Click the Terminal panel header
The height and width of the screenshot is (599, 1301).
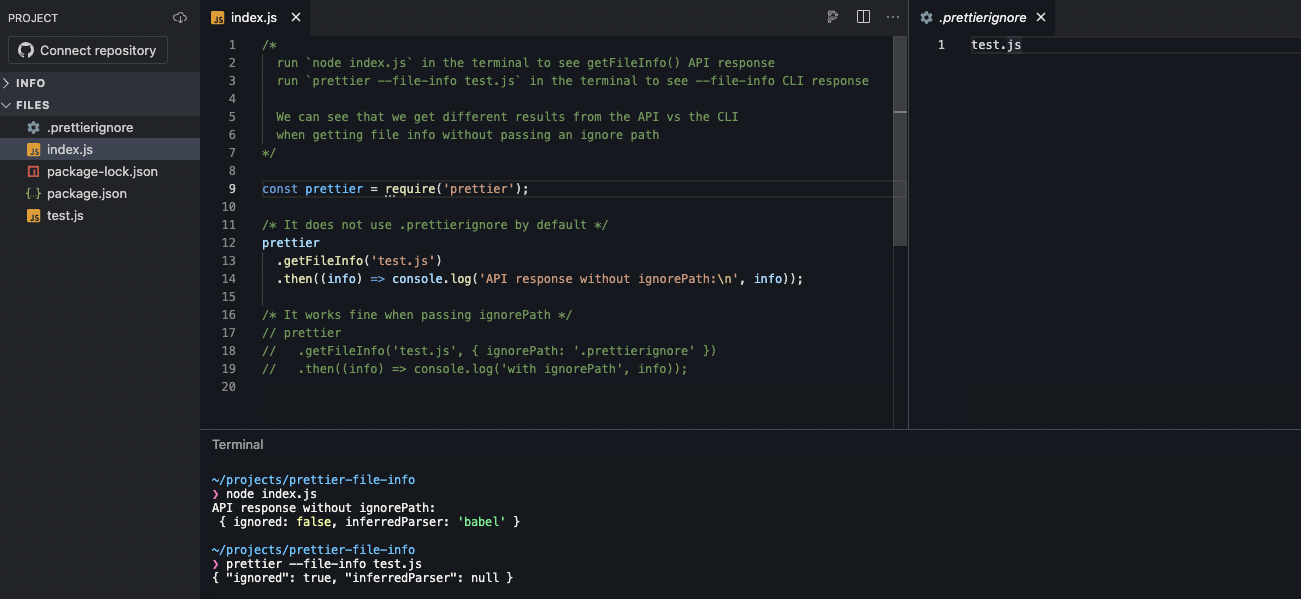click(x=238, y=444)
